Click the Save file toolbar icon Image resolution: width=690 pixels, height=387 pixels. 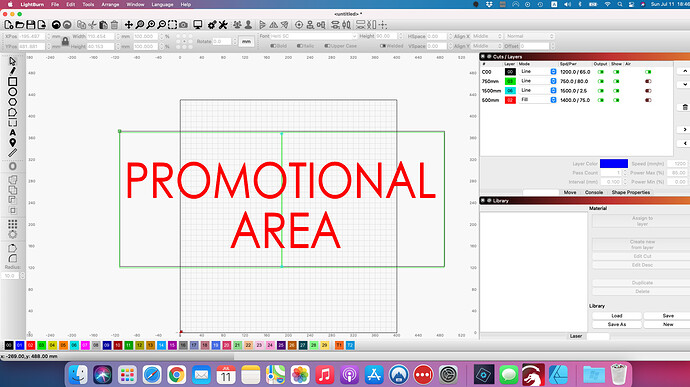31,25
